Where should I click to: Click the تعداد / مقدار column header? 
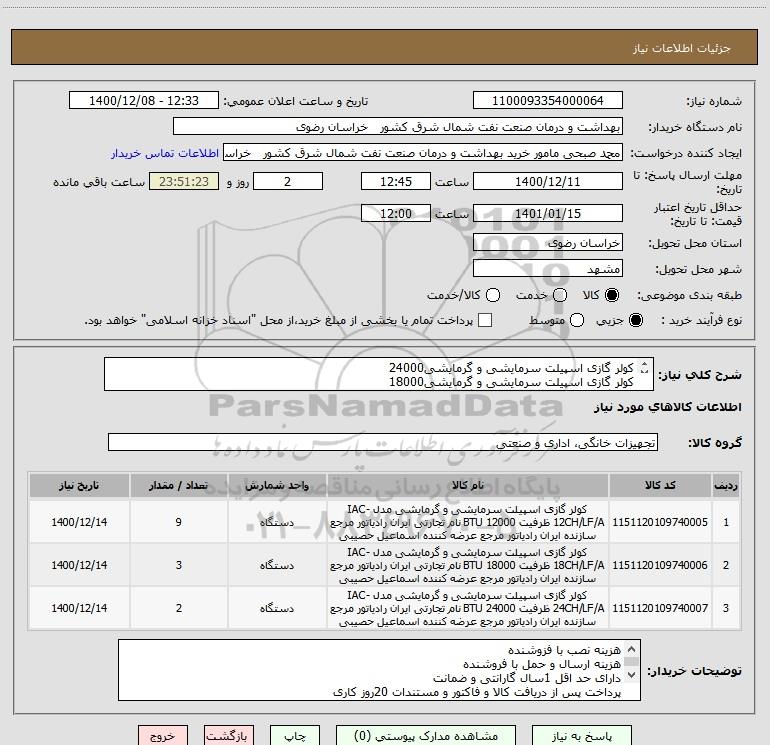click(179, 485)
